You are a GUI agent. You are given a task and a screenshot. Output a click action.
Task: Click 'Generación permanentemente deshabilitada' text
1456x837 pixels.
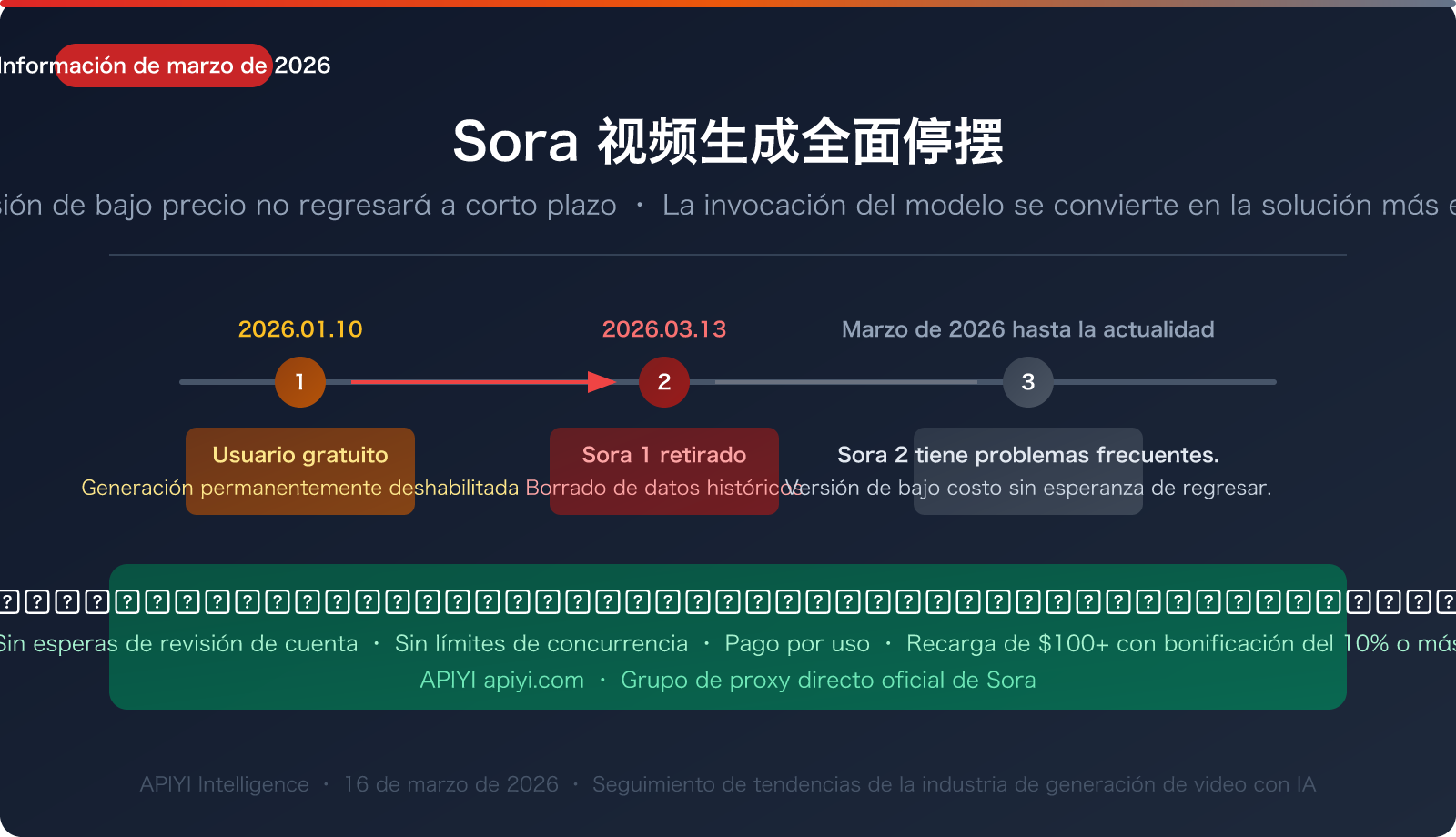[x=300, y=488]
